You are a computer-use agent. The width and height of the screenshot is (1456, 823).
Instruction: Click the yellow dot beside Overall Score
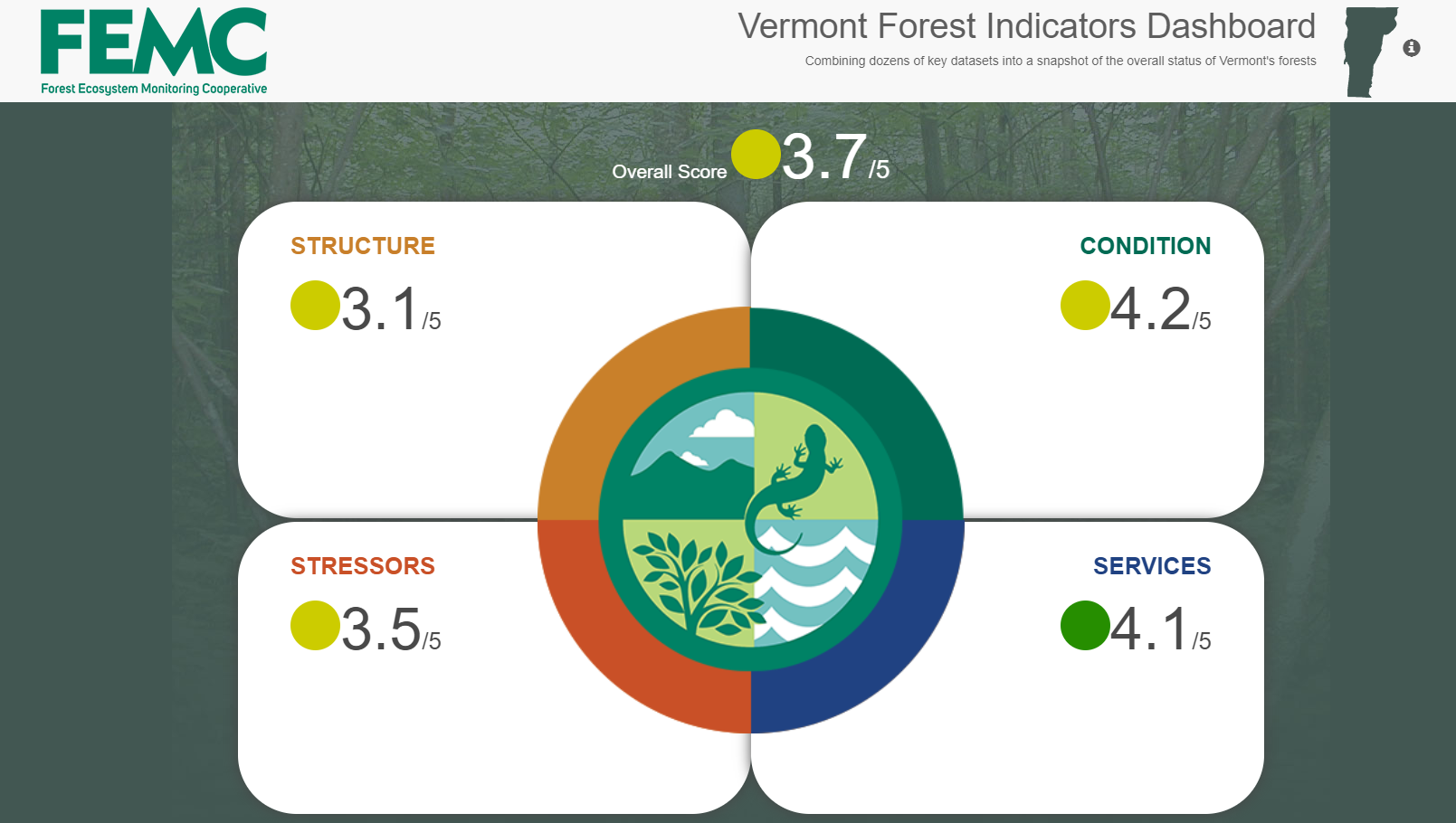click(x=756, y=154)
